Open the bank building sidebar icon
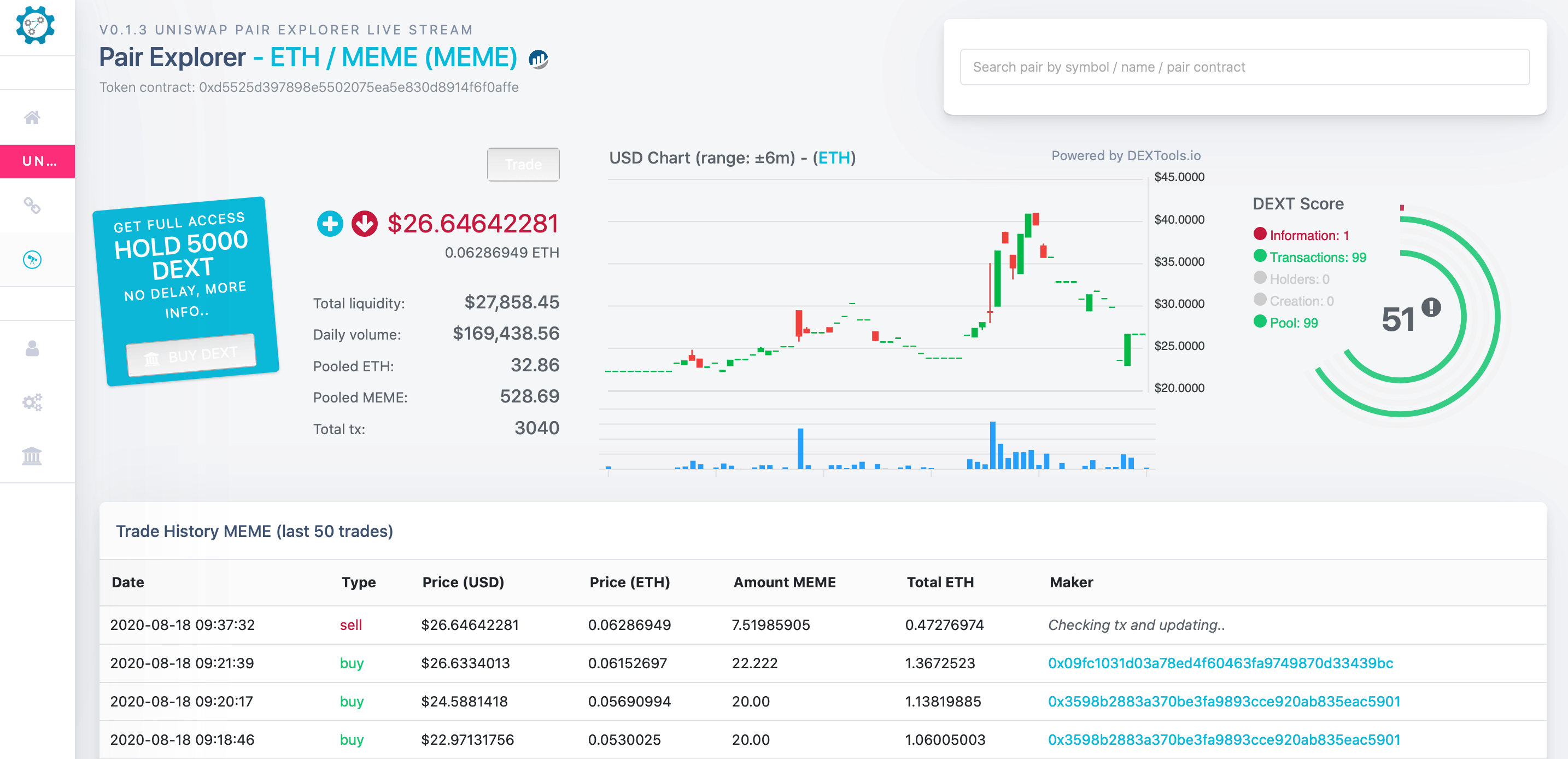Viewport: 1568px width, 759px height. (32, 456)
